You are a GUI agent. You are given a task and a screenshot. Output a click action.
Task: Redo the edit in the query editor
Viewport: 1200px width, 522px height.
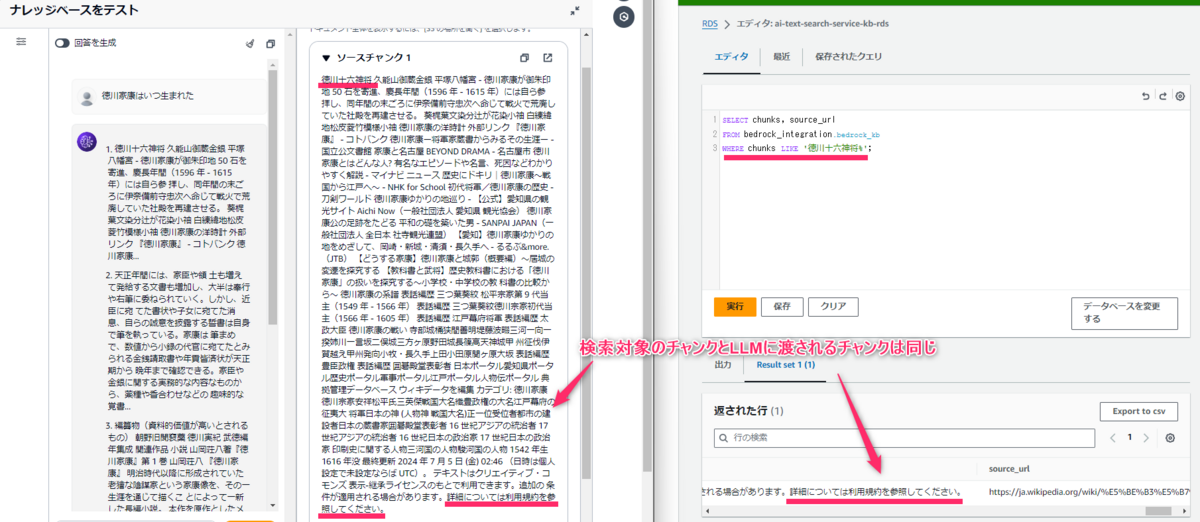tap(1163, 96)
